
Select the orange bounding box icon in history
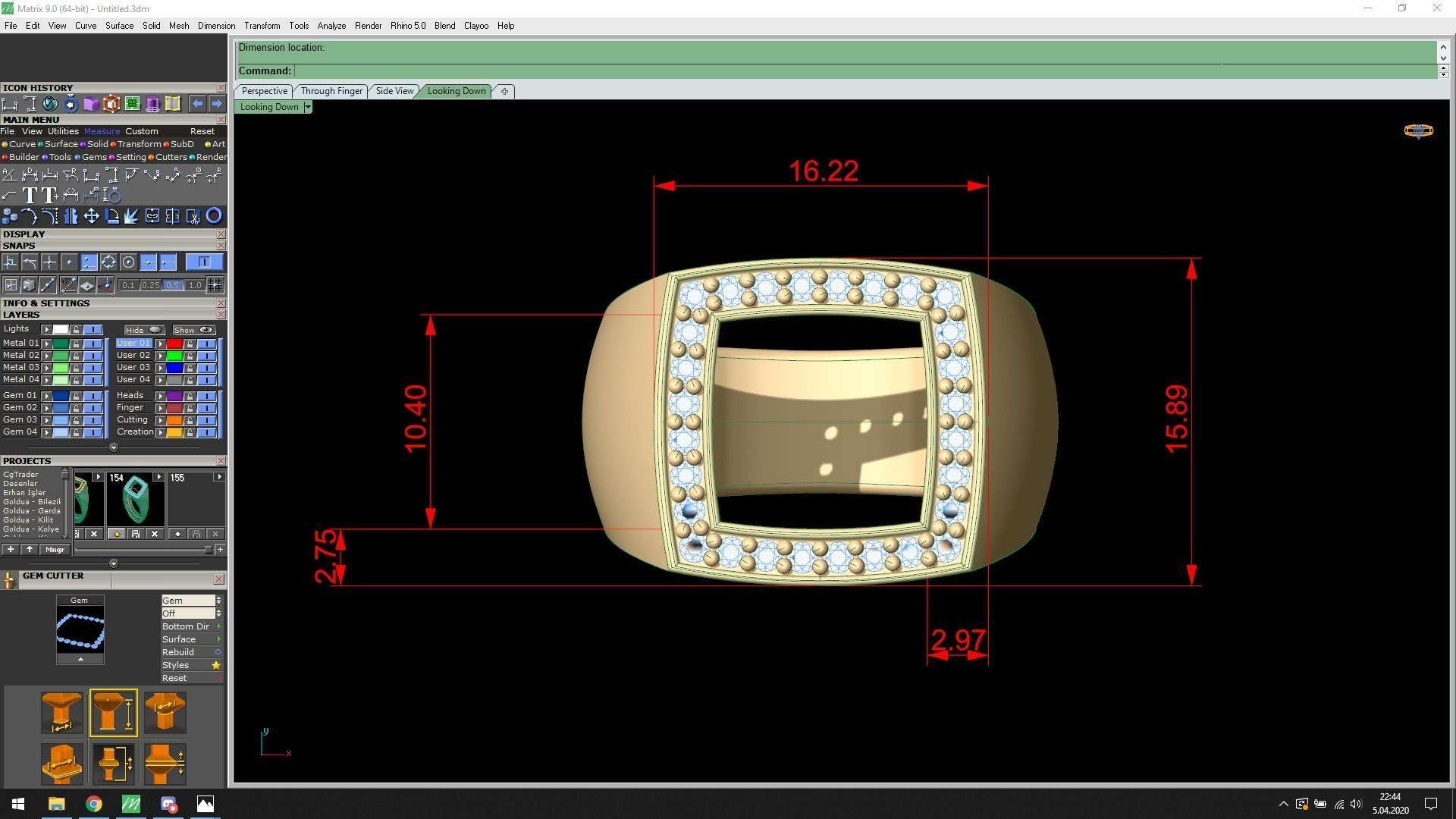point(111,104)
